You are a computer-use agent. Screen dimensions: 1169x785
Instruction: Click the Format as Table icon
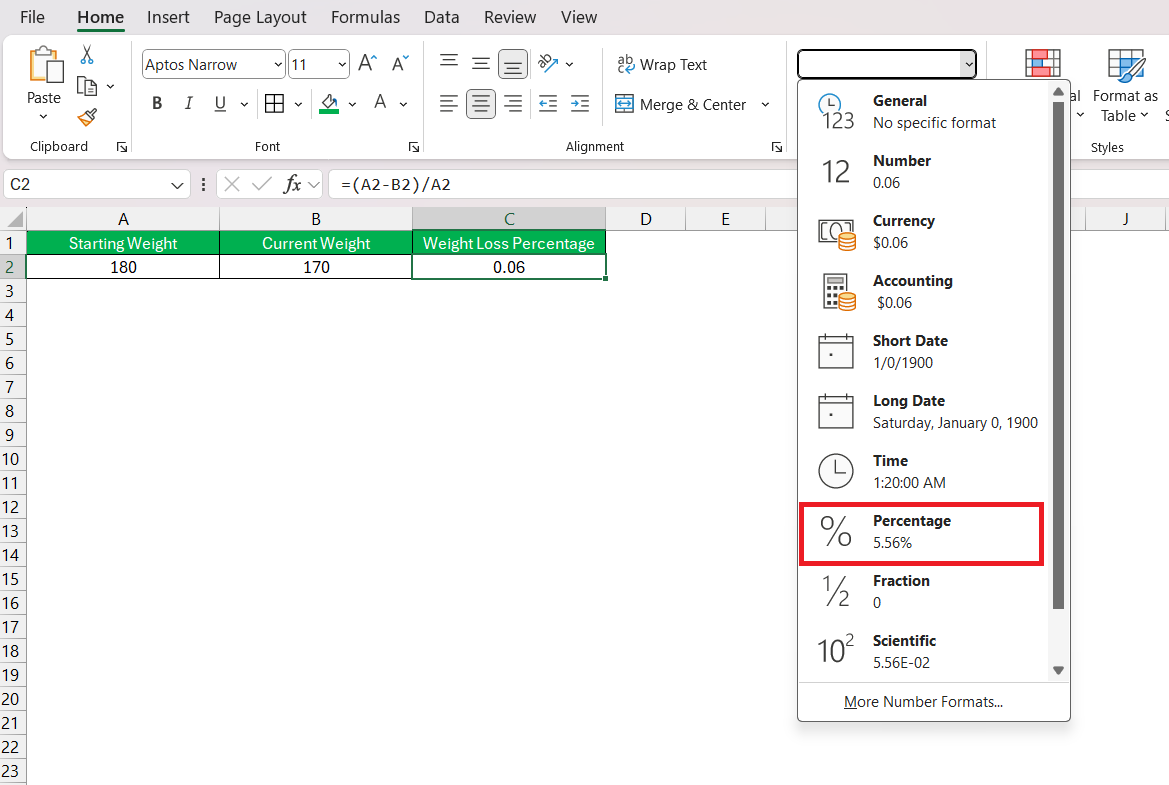(x=1126, y=66)
